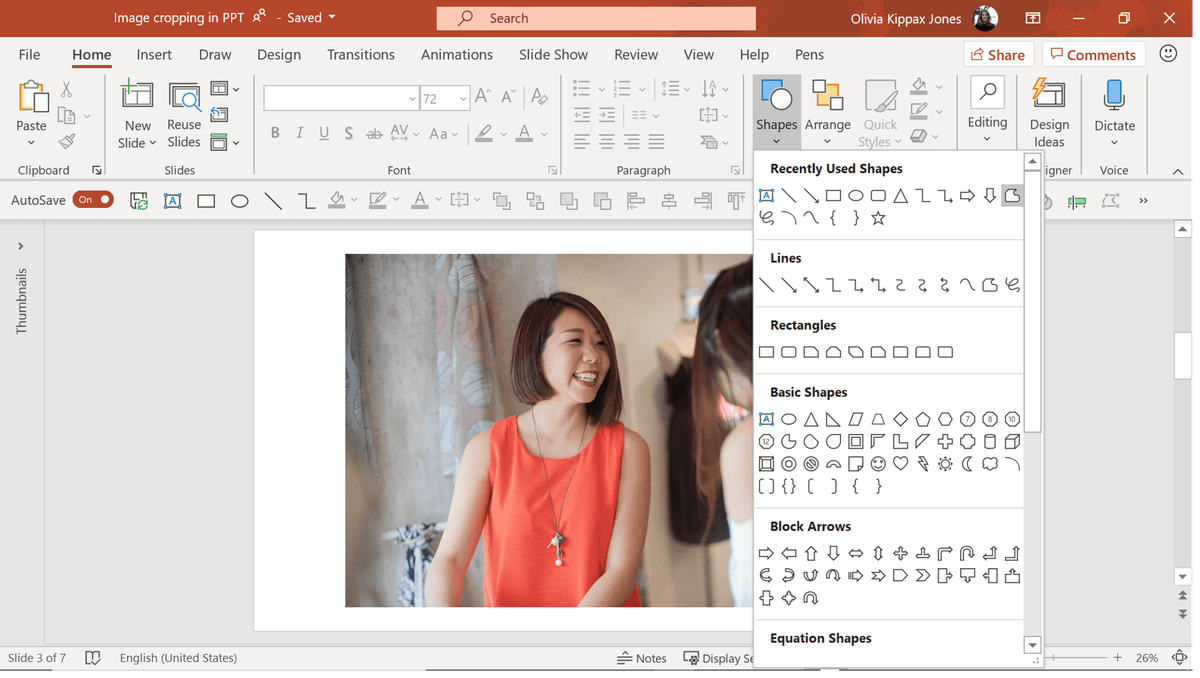The width and height of the screenshot is (1200, 678).
Task: Open the Dictate feature
Action: (1114, 110)
